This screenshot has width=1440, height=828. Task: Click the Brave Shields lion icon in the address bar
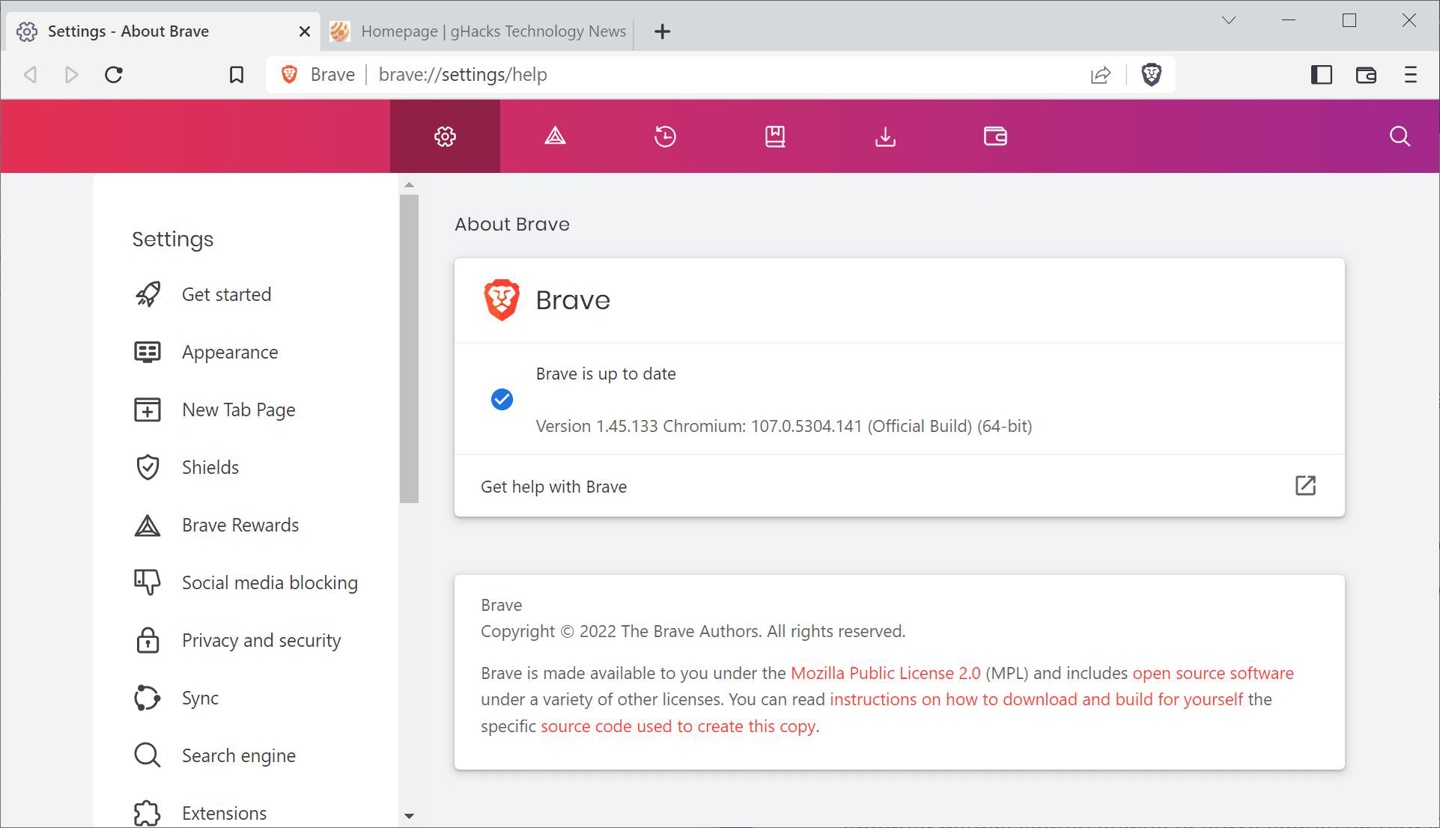(1151, 74)
